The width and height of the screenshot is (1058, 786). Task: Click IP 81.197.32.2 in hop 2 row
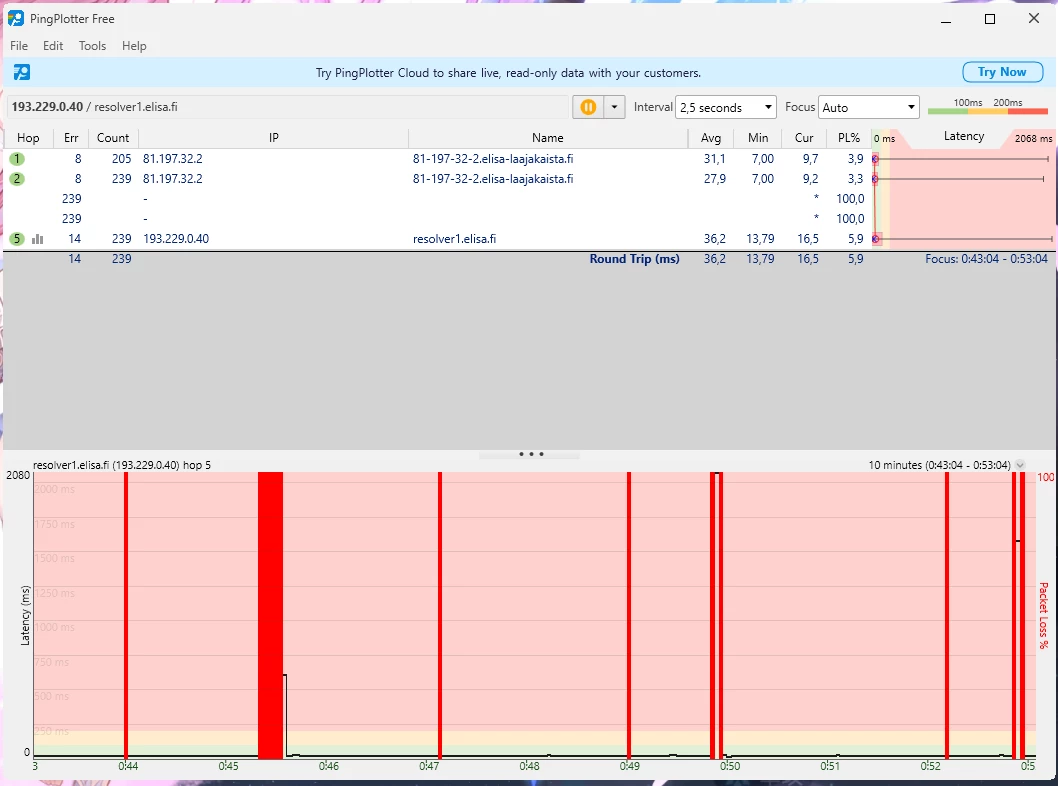click(173, 179)
